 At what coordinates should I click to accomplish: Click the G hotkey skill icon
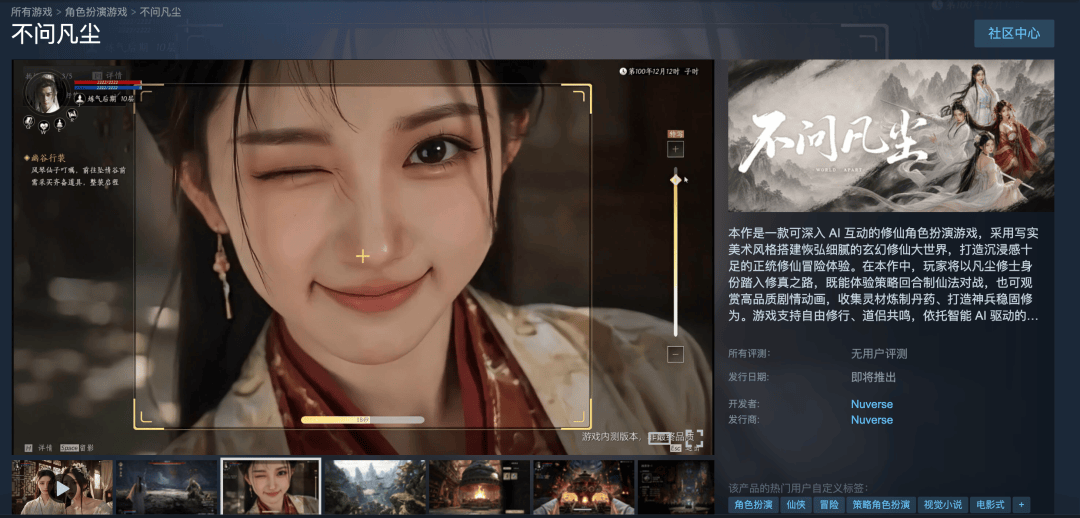(x=29, y=121)
